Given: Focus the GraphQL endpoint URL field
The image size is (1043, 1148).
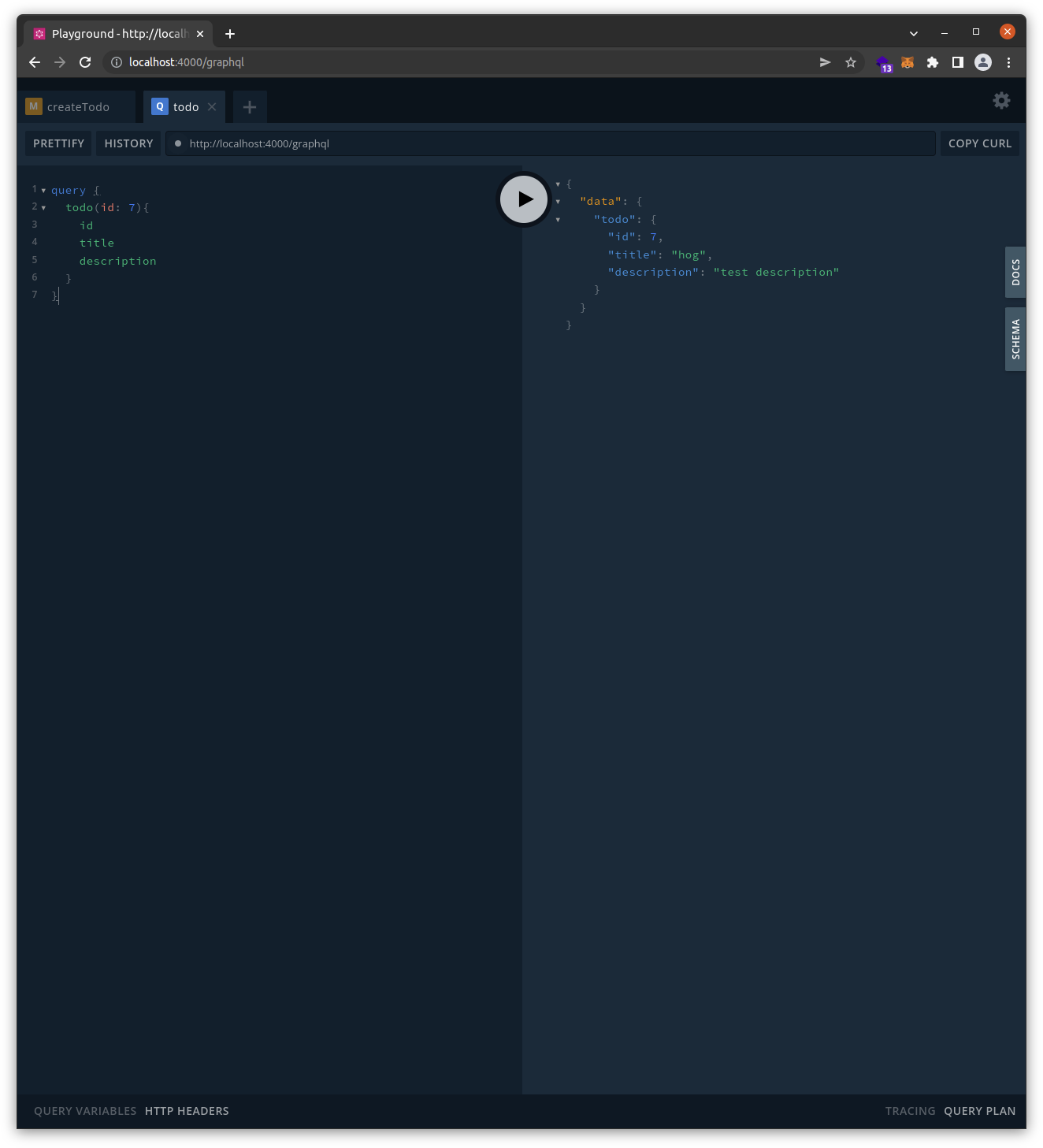Looking at the screenshot, I should (550, 143).
